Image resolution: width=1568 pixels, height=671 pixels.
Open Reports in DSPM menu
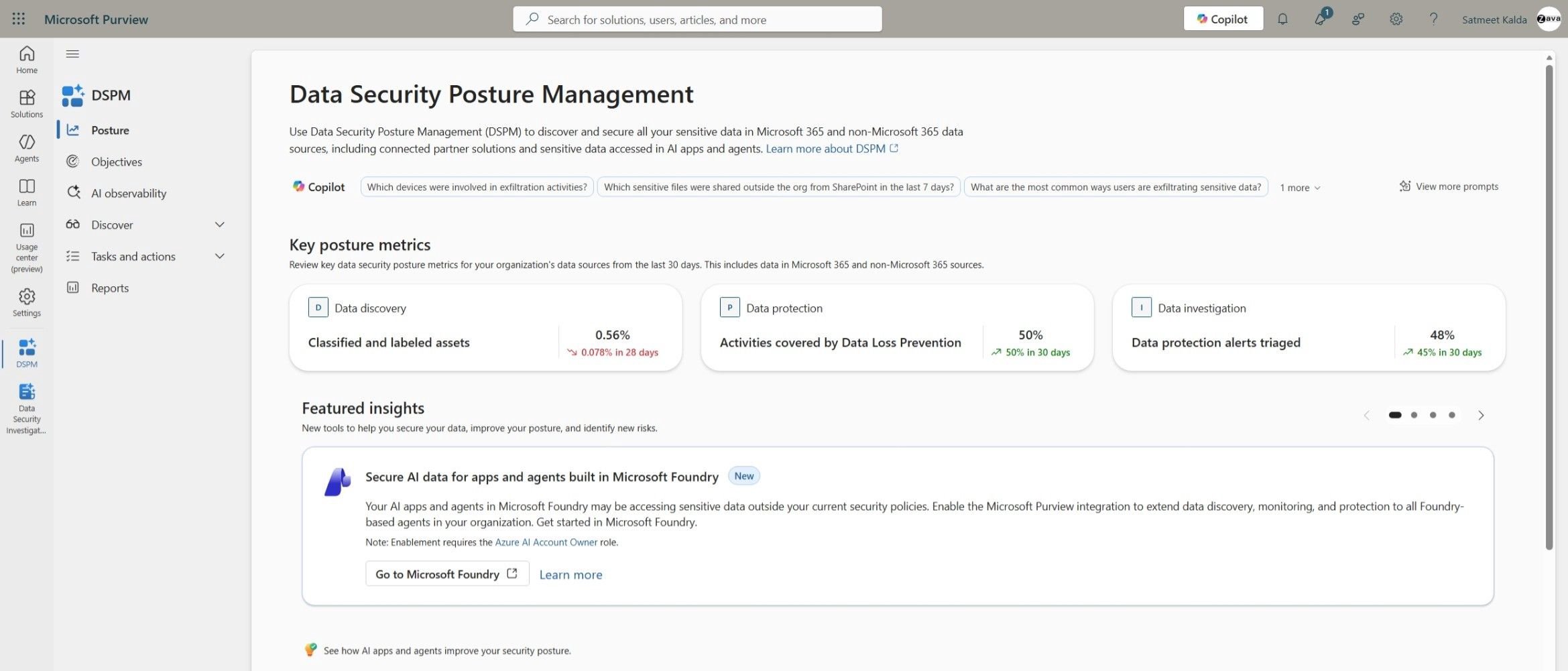coord(143,288)
